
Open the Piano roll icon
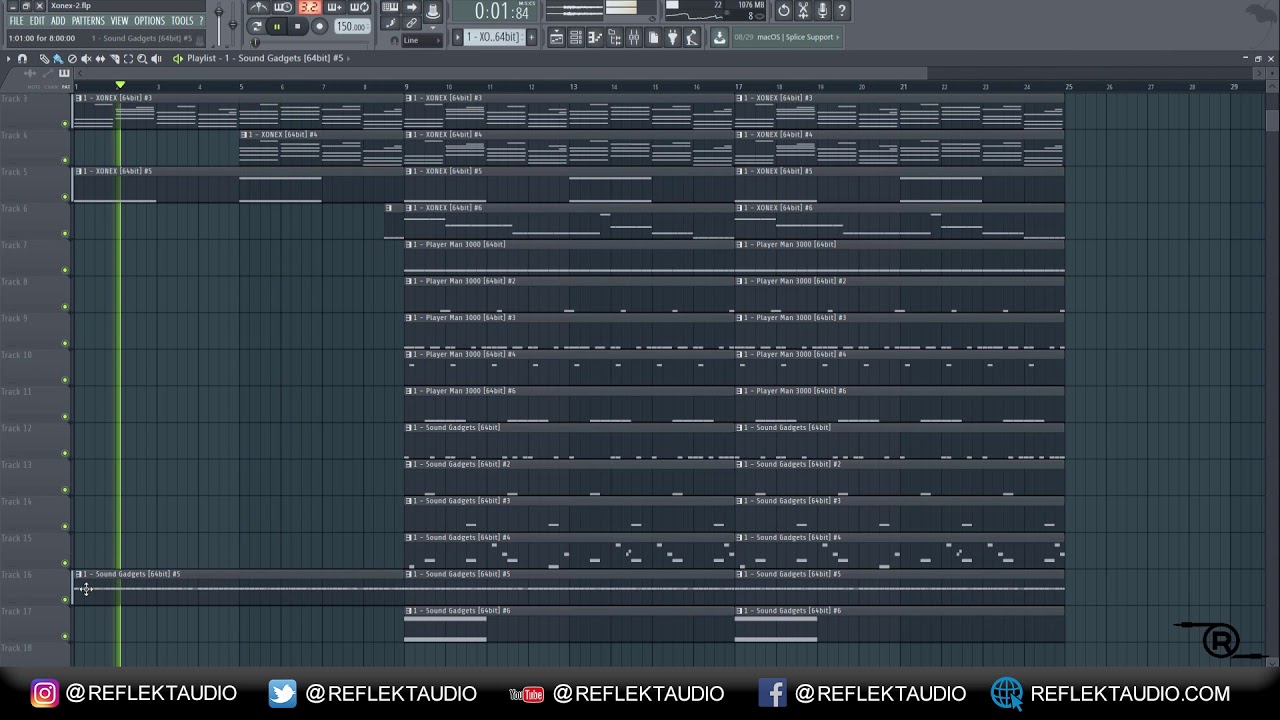tap(595, 37)
